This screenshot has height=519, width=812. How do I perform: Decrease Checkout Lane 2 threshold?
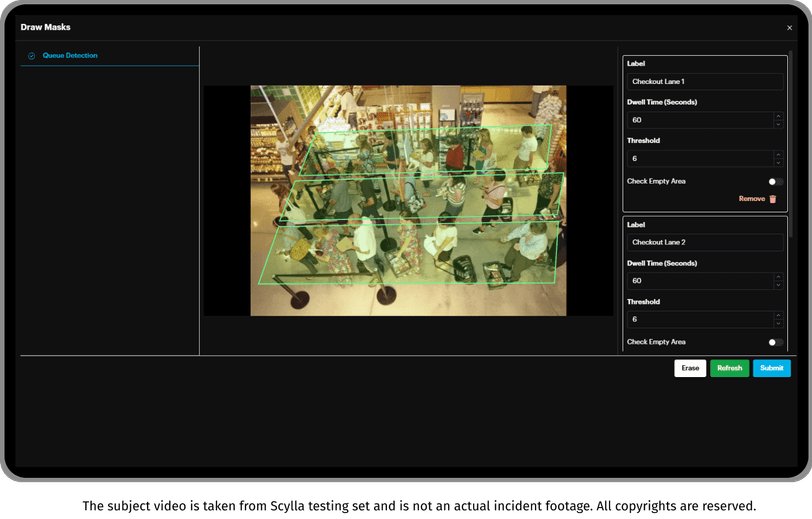778,323
